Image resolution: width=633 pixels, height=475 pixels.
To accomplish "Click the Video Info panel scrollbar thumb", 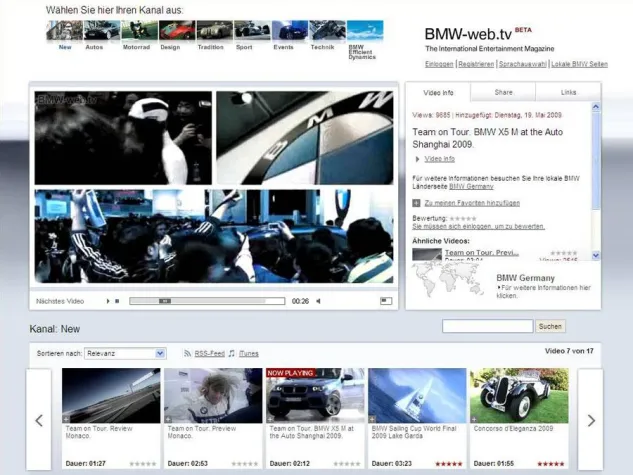I will [595, 161].
